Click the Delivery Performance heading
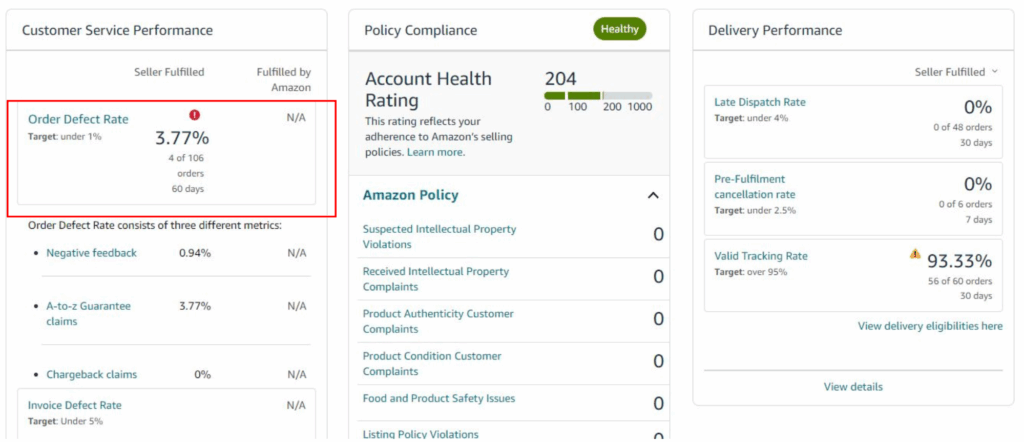 775,30
